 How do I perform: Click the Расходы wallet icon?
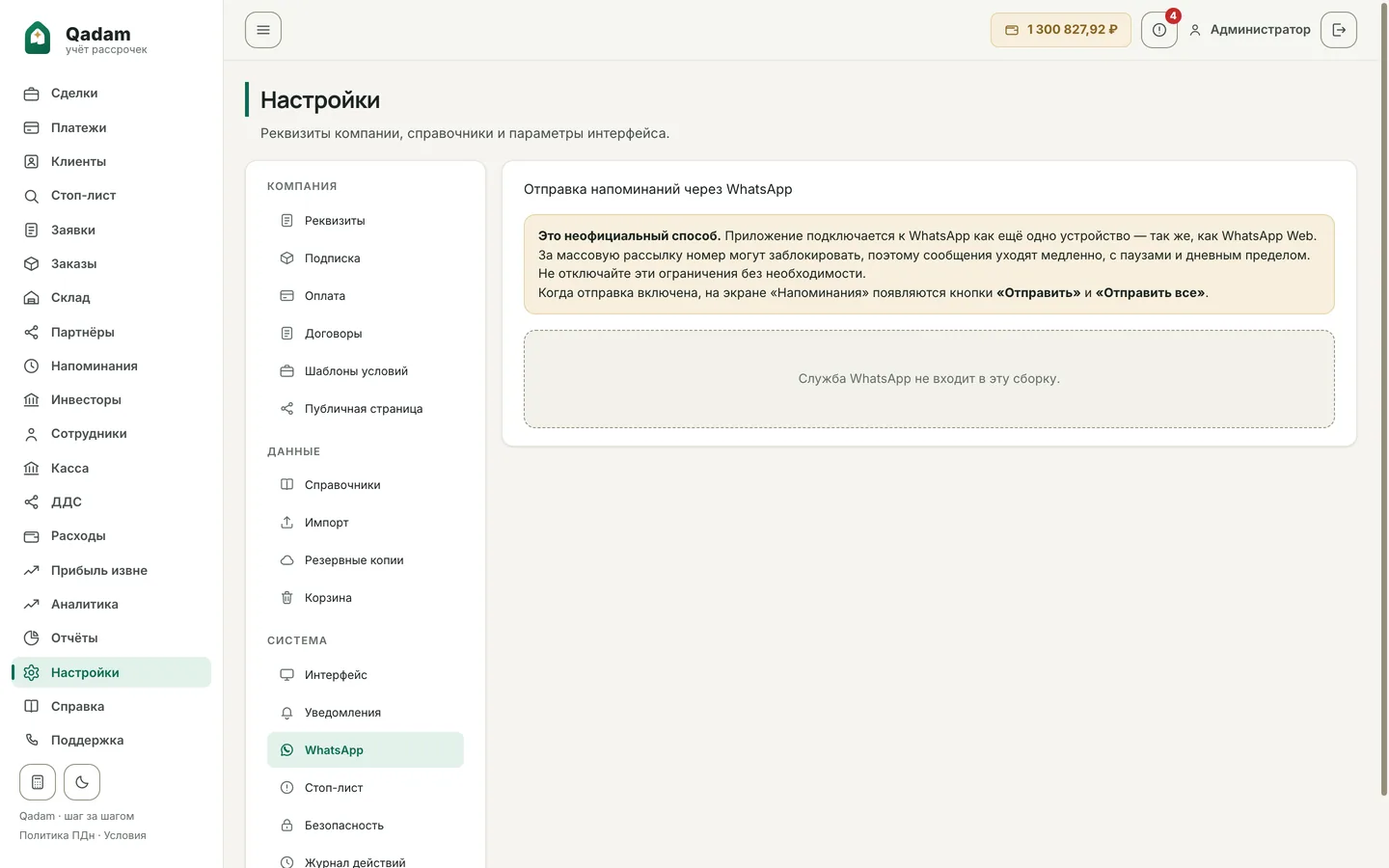click(32, 536)
